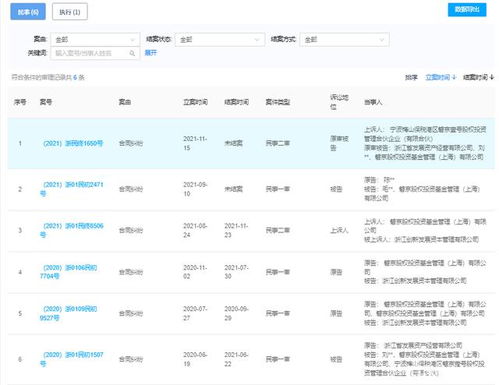Viewport: 499px width, 385px height.
Task: Select closing date 2021-07-30 cell
Action: (x=236, y=272)
